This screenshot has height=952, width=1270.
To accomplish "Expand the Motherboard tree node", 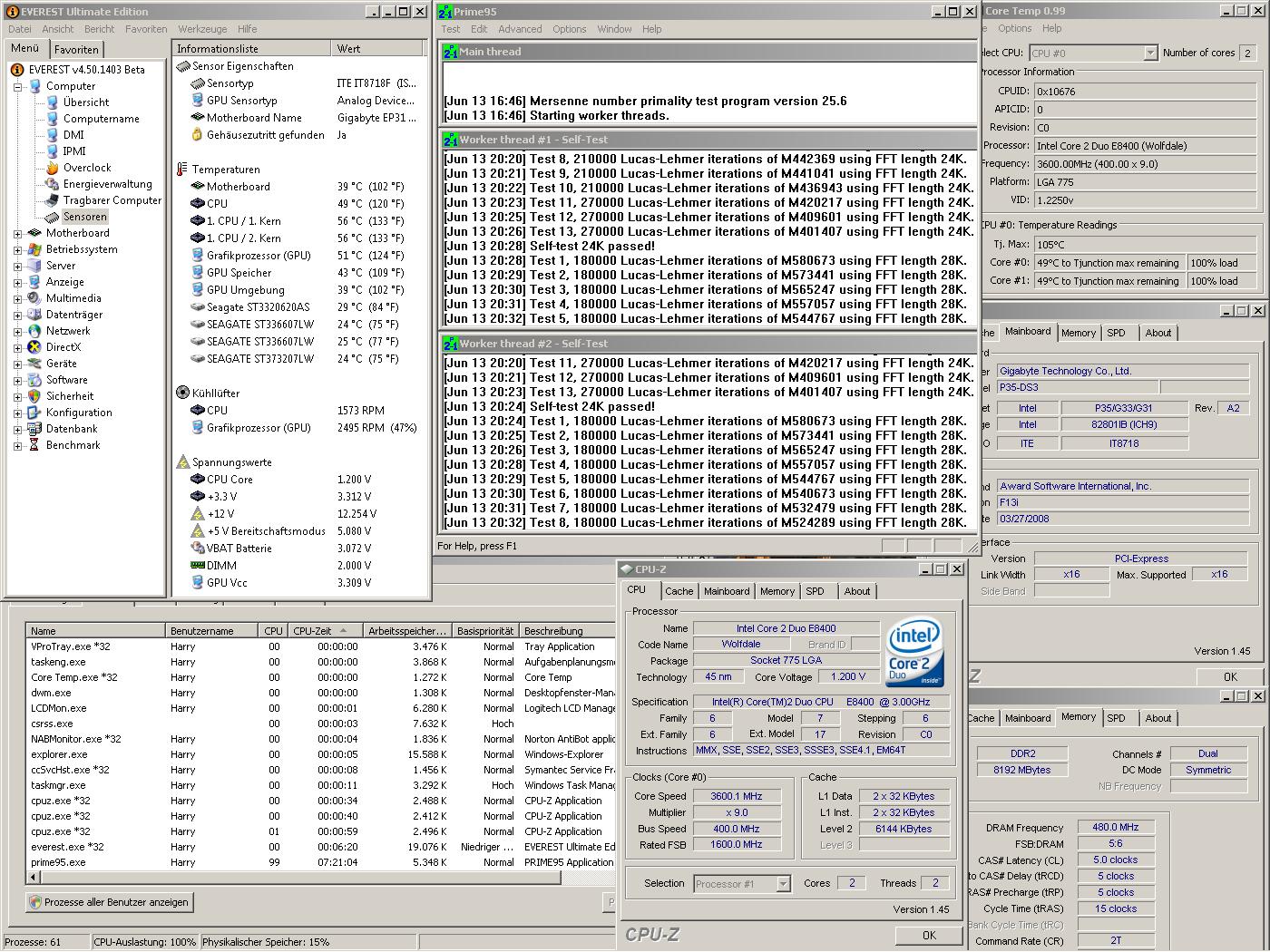I will click(x=17, y=234).
